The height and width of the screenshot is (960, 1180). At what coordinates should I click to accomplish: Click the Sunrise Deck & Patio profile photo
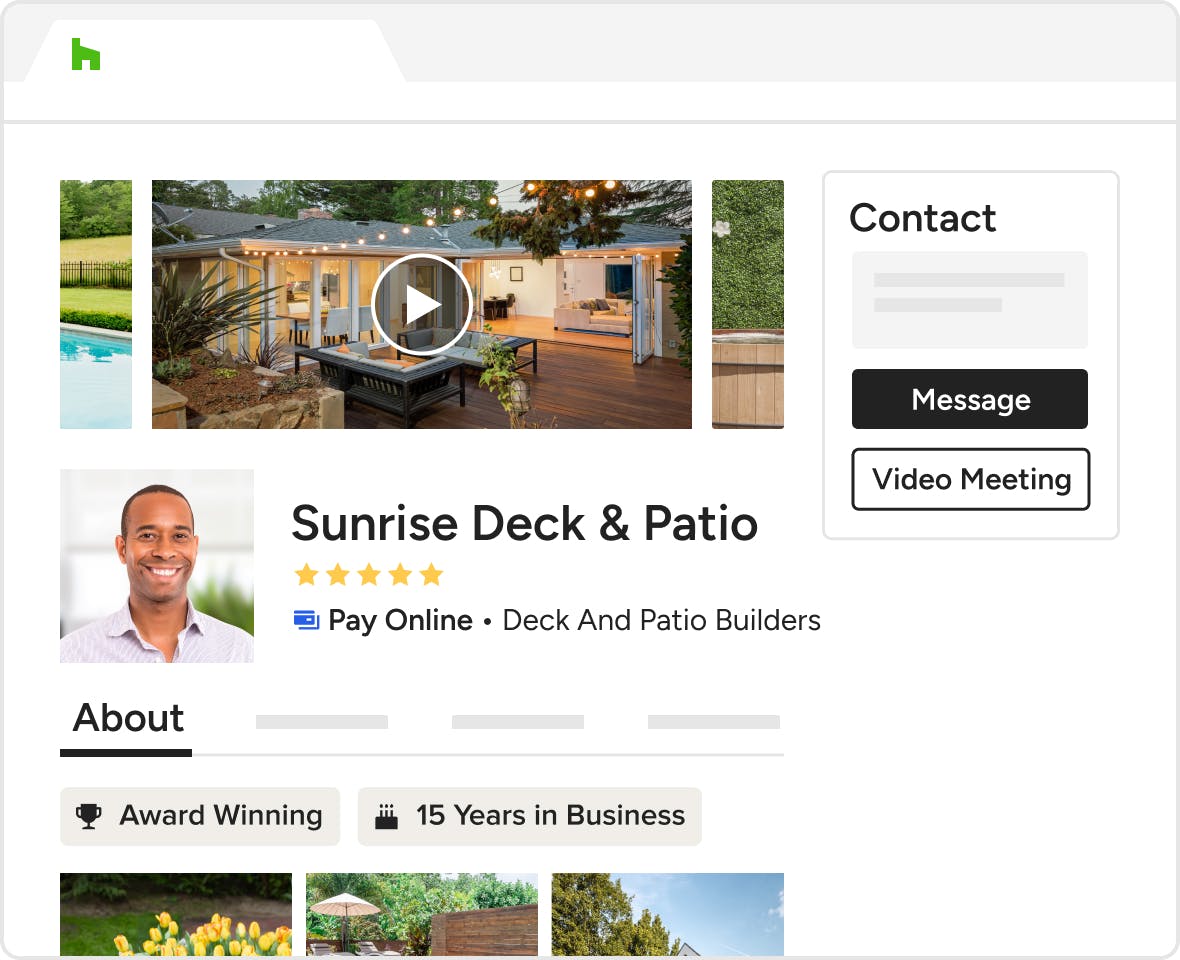[157, 566]
